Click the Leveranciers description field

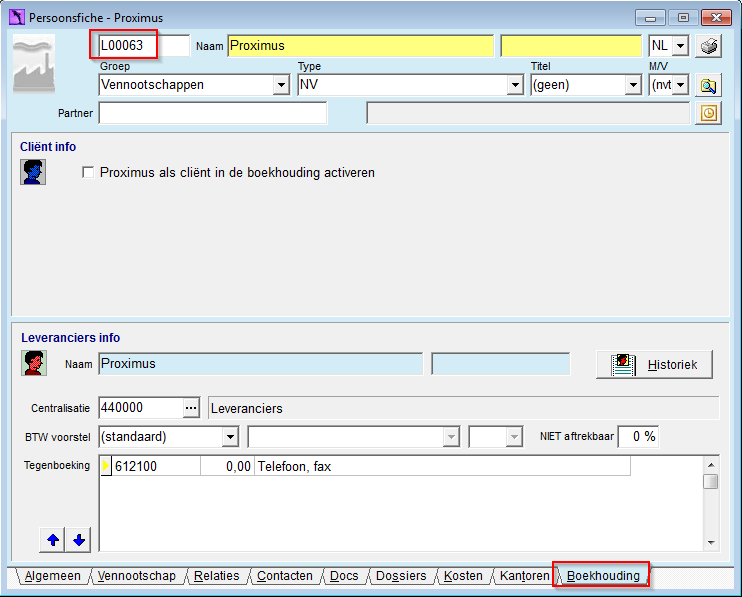(x=463, y=408)
